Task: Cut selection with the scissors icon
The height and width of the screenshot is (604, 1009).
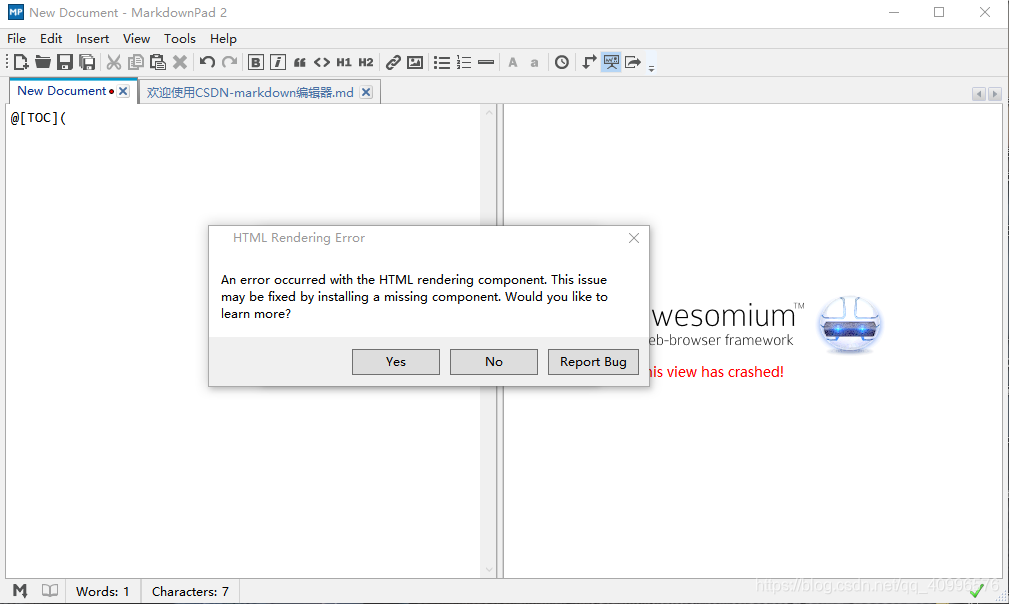Action: click(114, 62)
